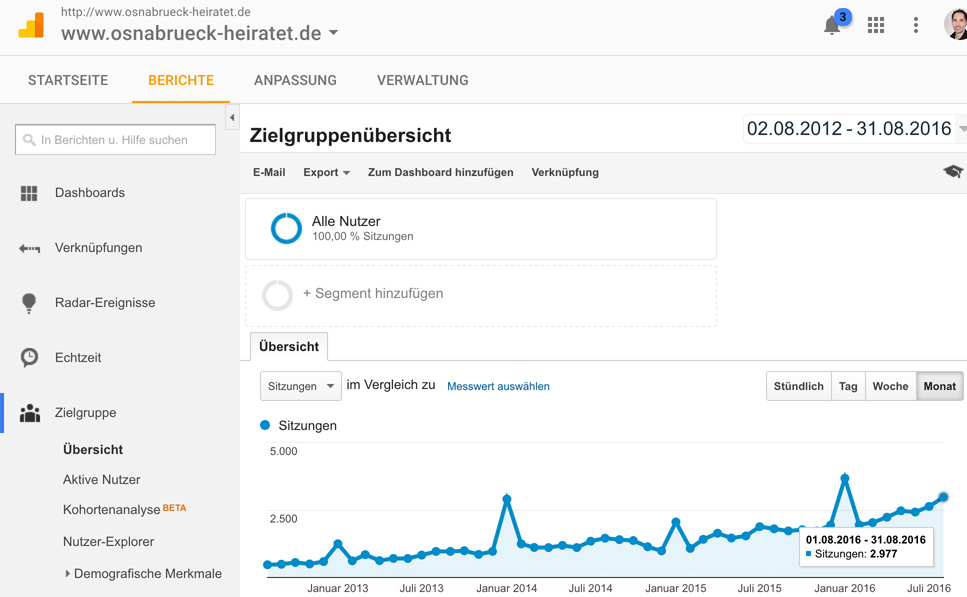Switch to the ANPASSUNG tab
Image resolution: width=967 pixels, height=597 pixels.
(x=295, y=80)
